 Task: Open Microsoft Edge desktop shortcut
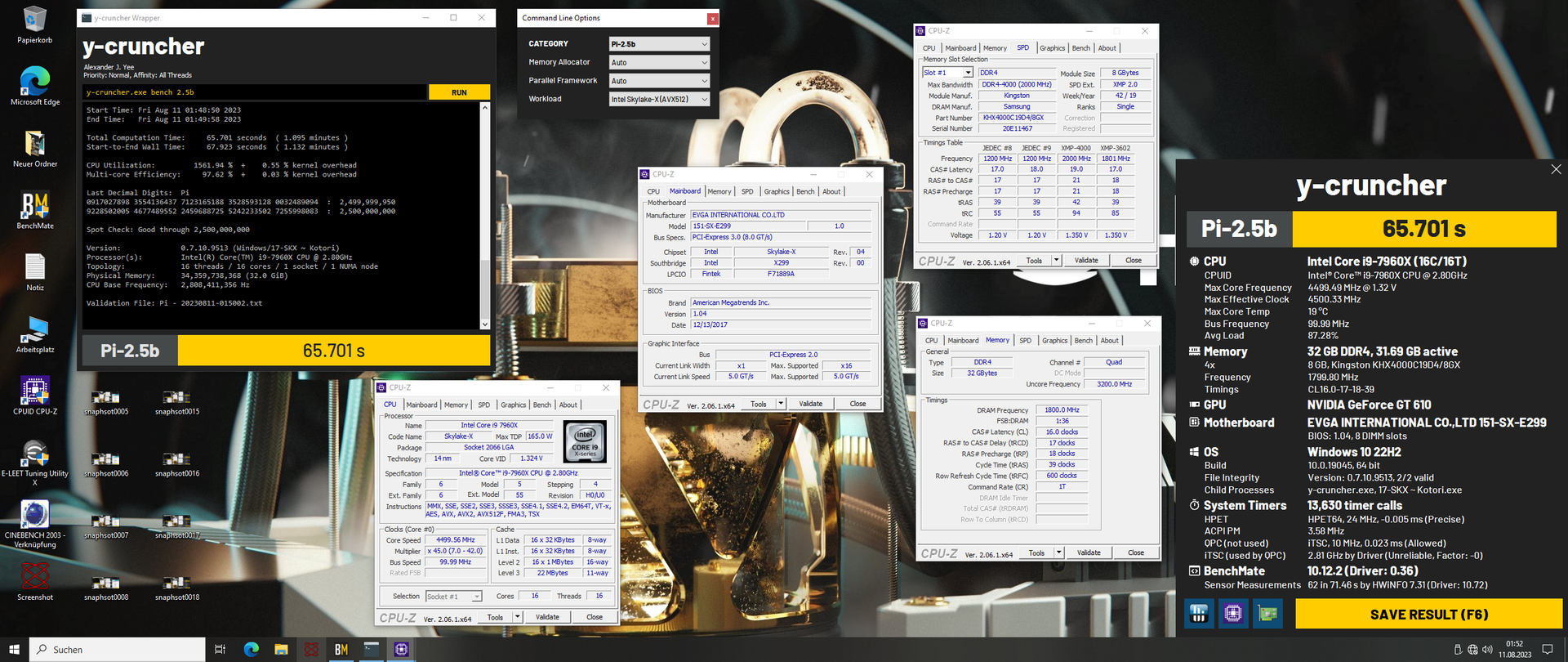point(35,85)
